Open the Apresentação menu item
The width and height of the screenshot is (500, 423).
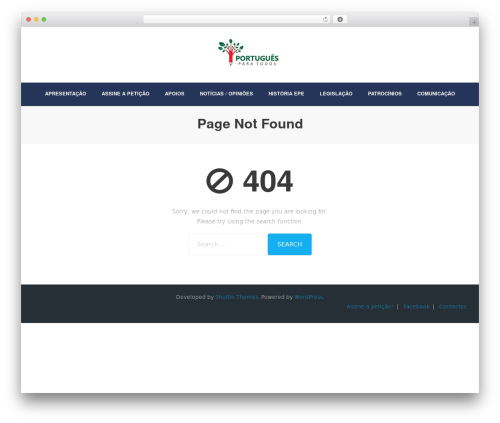coord(65,94)
